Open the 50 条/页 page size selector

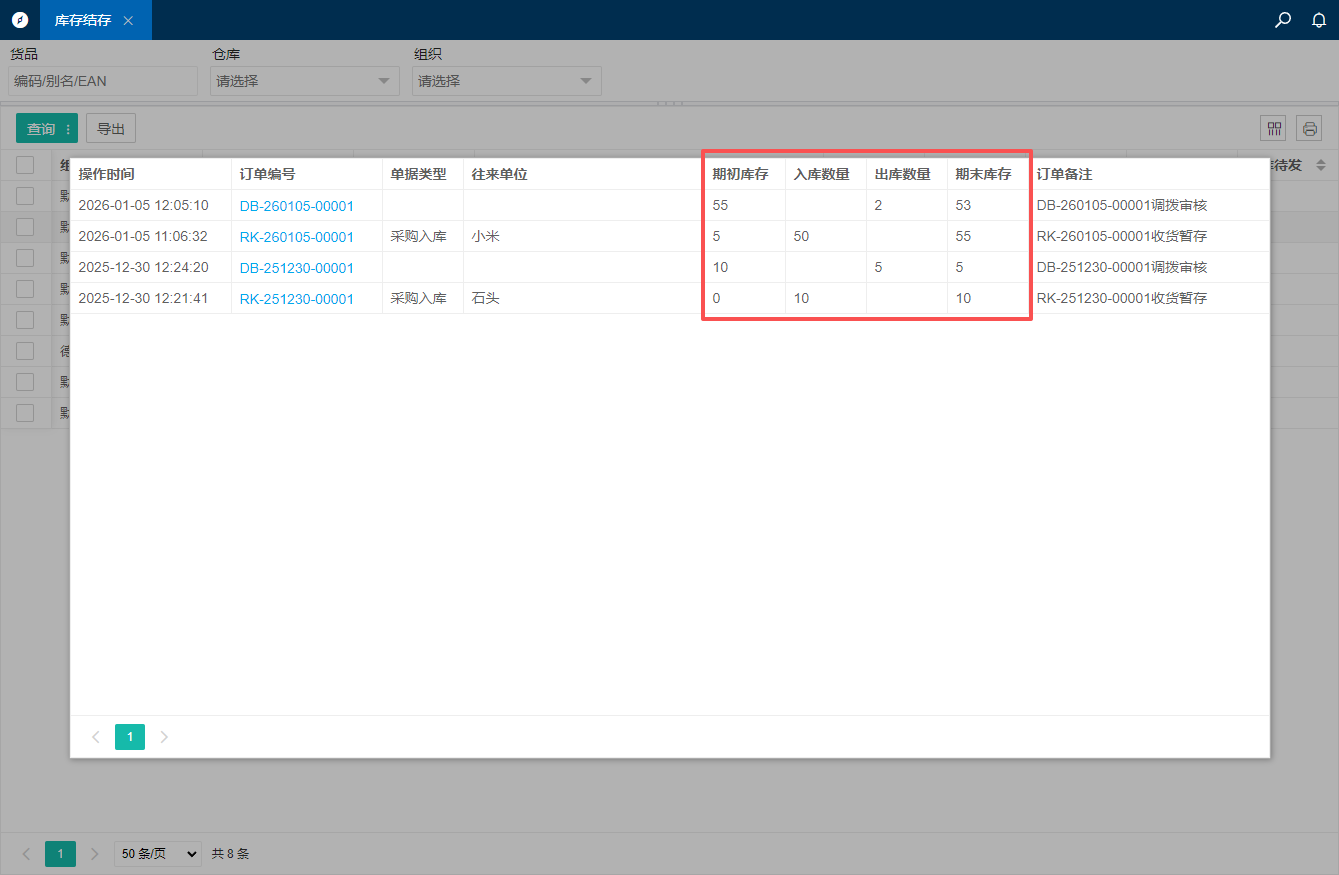tap(157, 854)
